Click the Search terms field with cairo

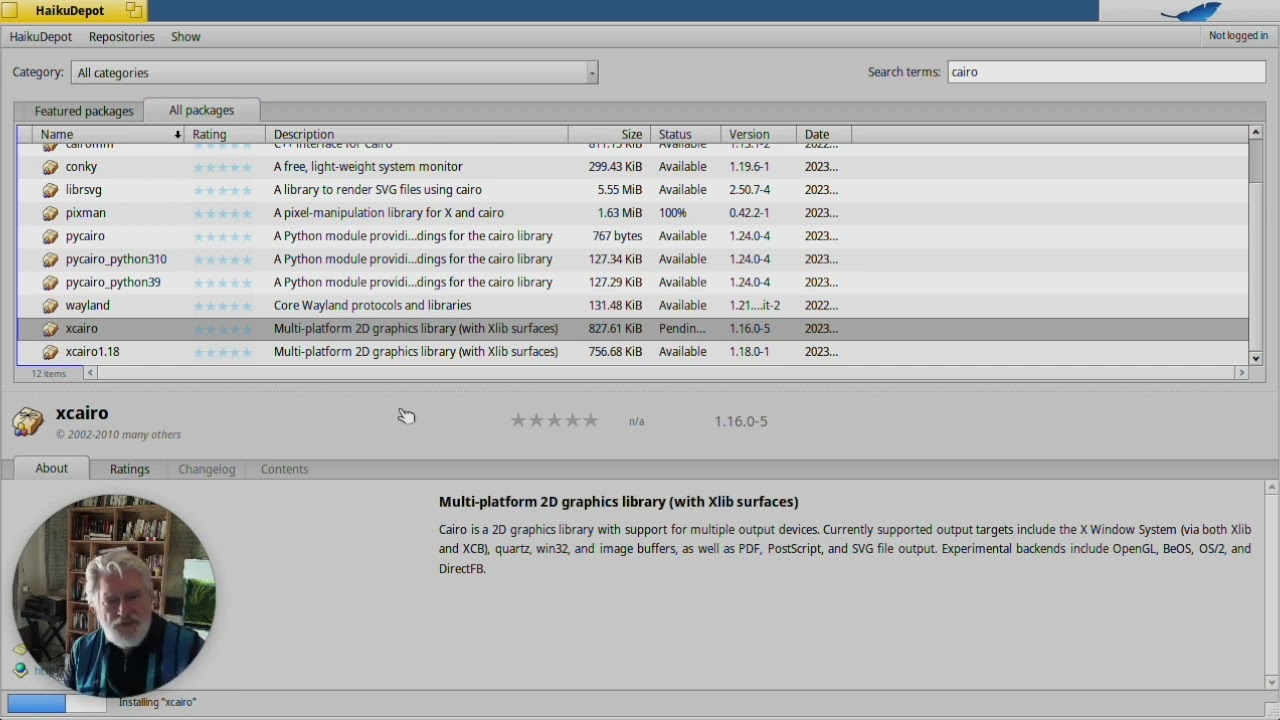(x=1106, y=72)
